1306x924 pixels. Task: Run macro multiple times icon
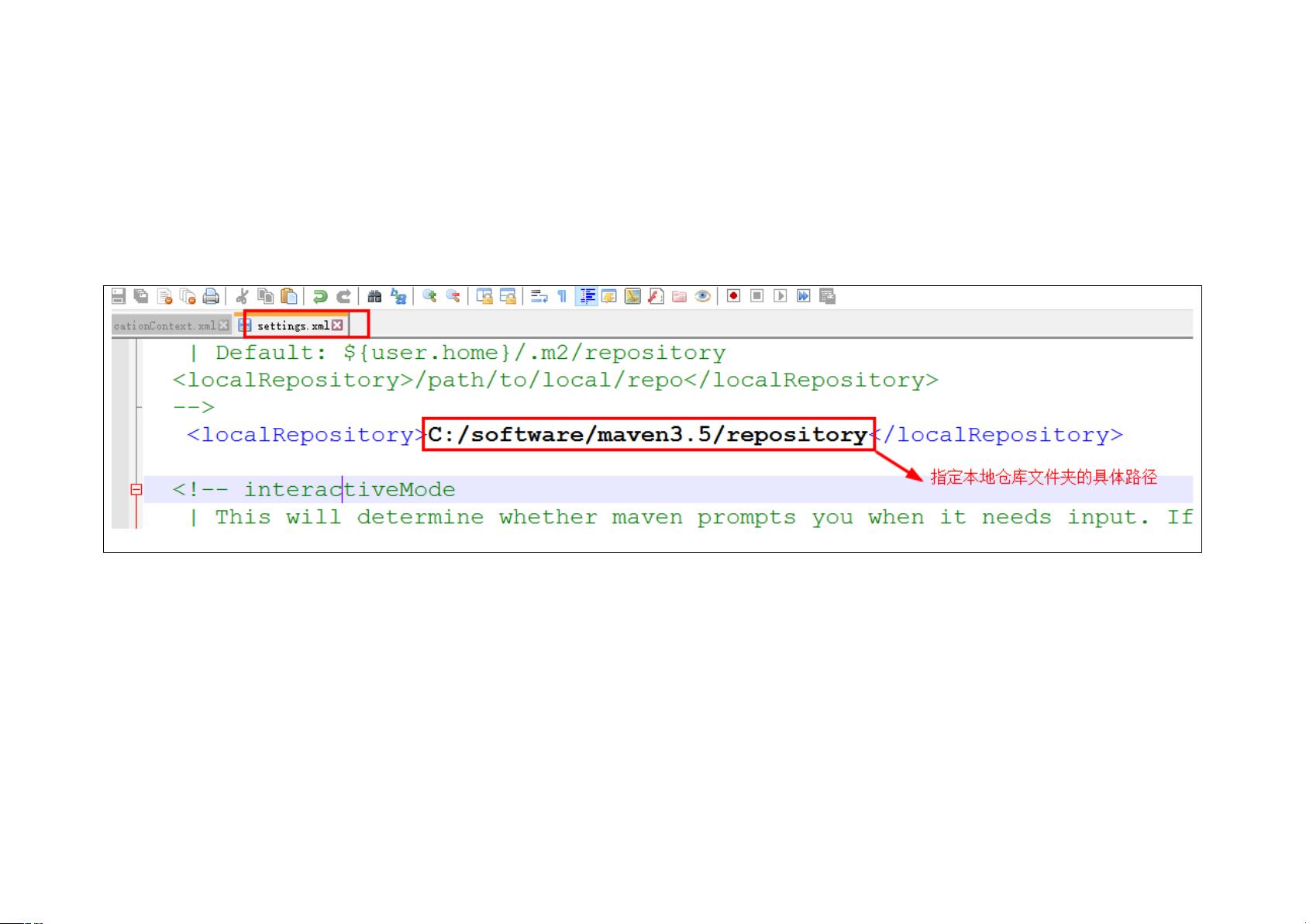point(804,296)
